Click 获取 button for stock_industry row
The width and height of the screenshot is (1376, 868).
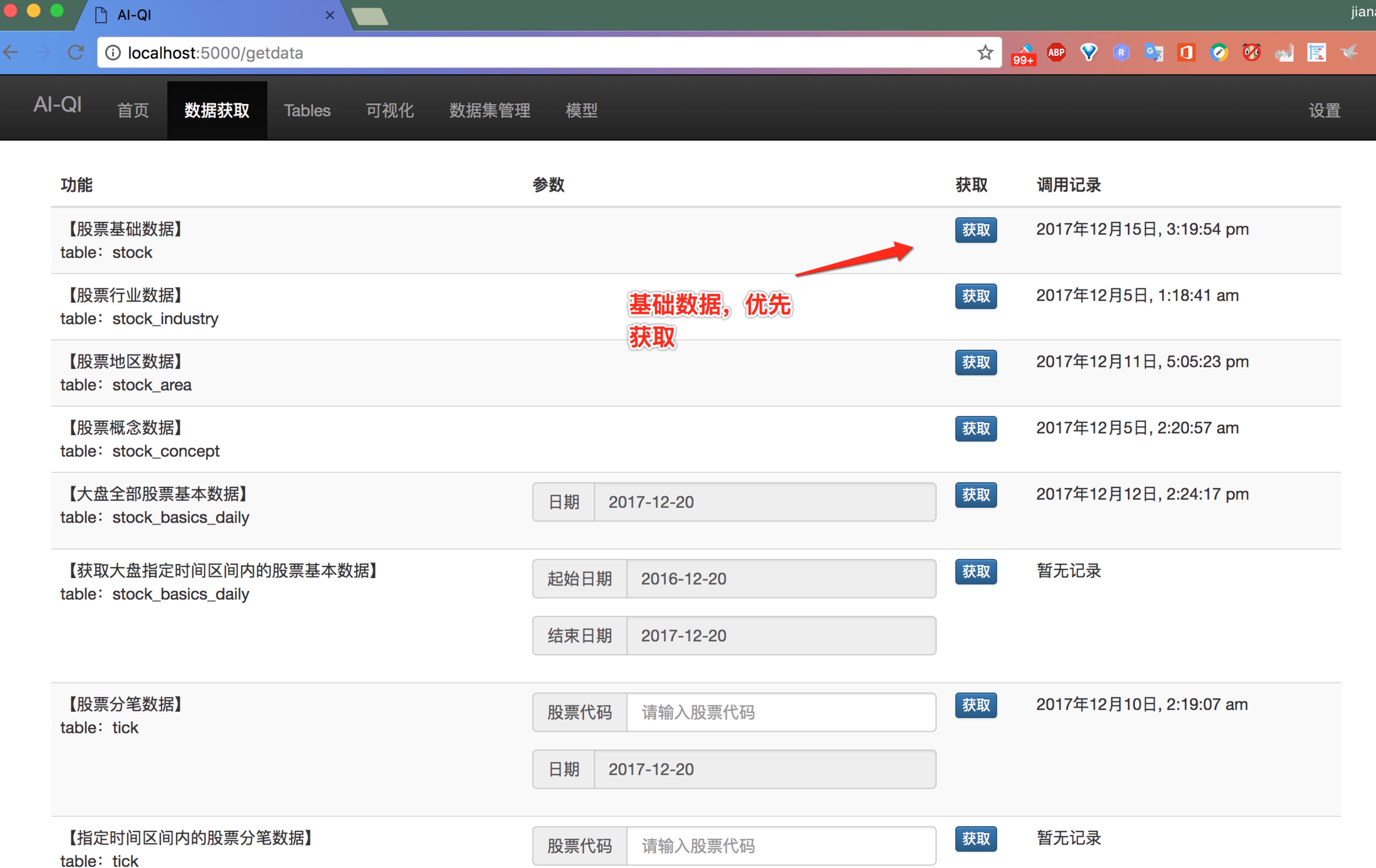point(975,296)
